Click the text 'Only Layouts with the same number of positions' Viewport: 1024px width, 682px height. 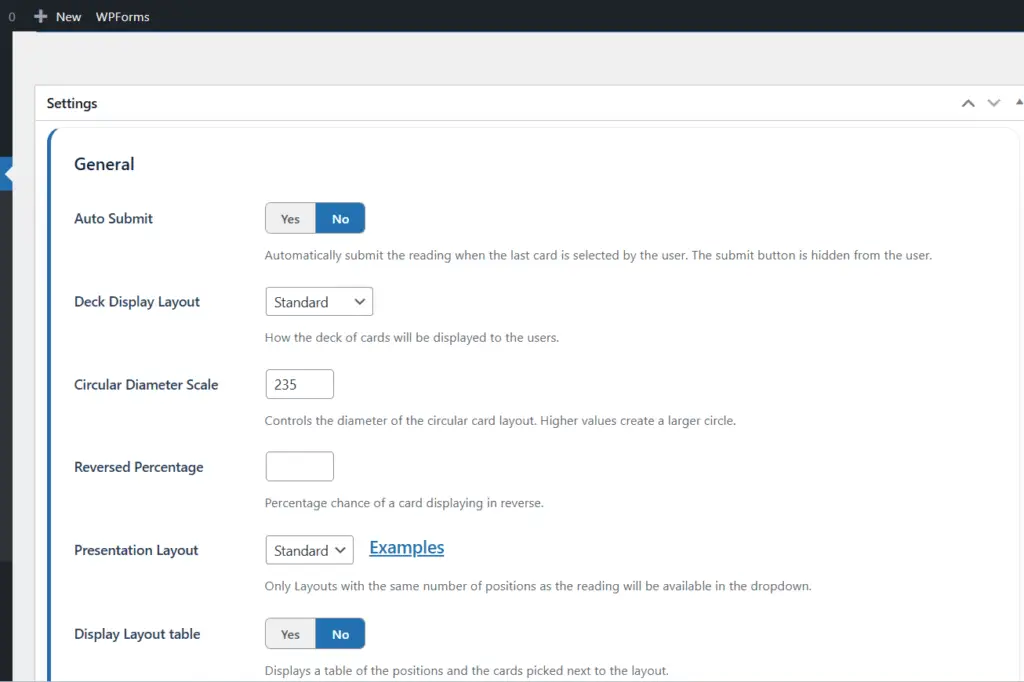[x=538, y=586]
